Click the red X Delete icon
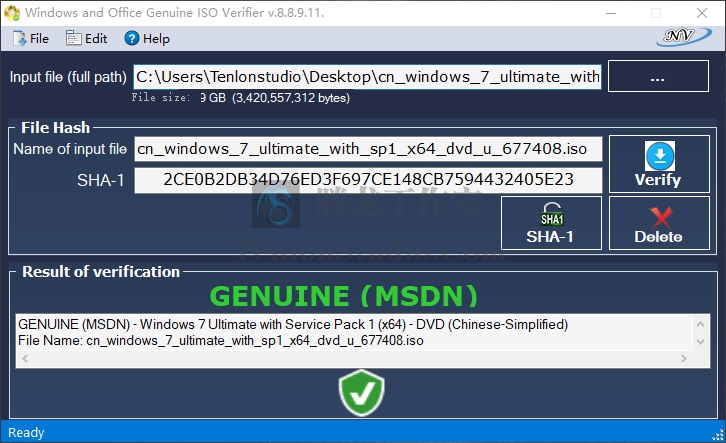This screenshot has height=443, width=726. point(661,217)
